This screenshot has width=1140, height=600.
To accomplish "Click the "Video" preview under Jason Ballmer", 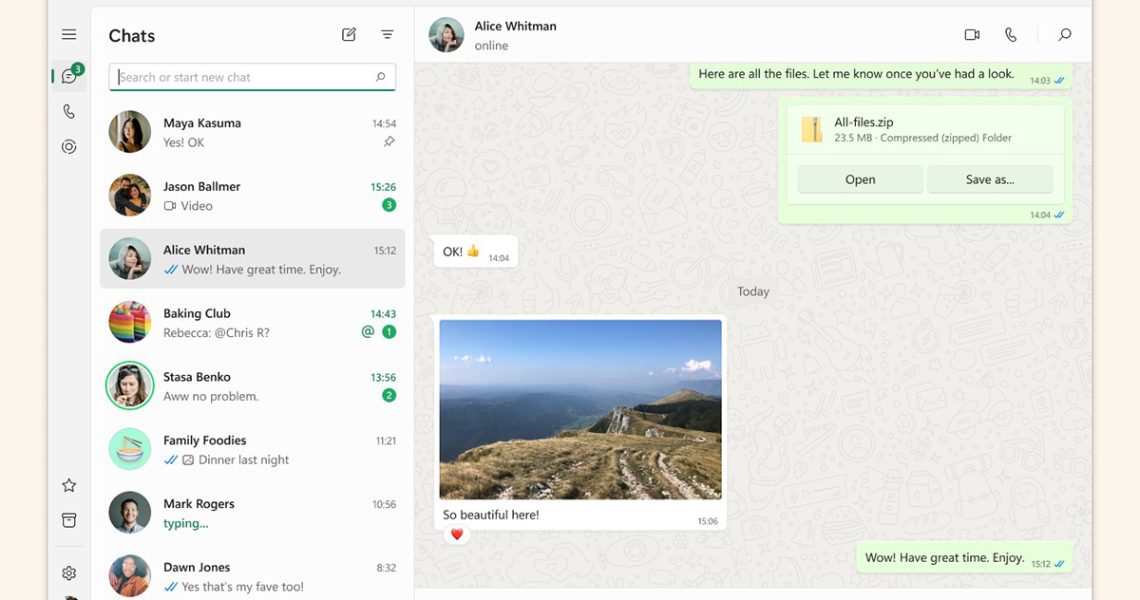I will (188, 206).
